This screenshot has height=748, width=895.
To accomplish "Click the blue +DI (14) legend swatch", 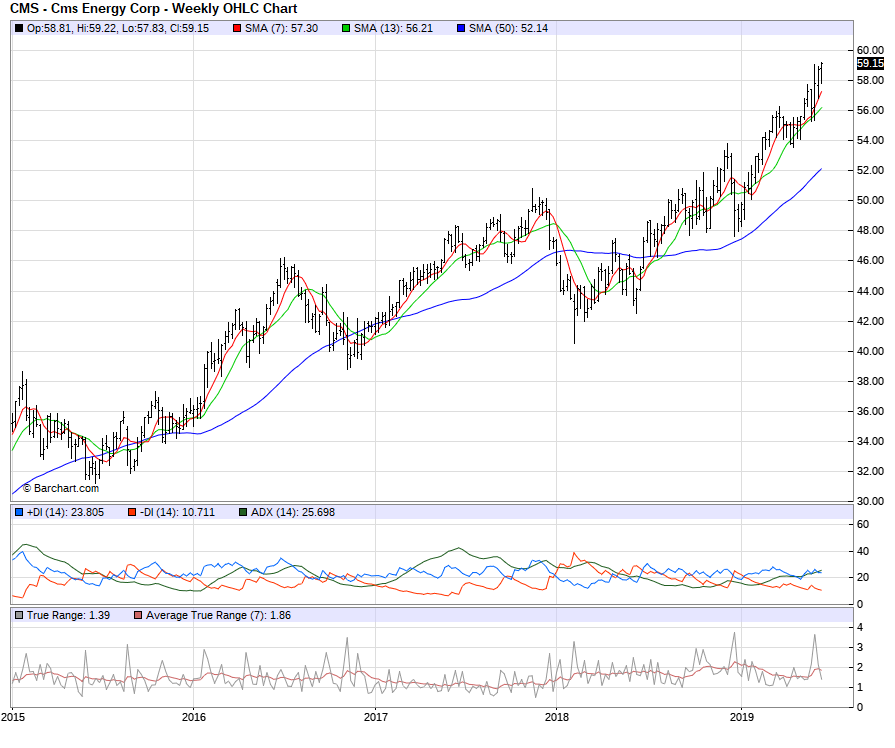I will [x=19, y=512].
